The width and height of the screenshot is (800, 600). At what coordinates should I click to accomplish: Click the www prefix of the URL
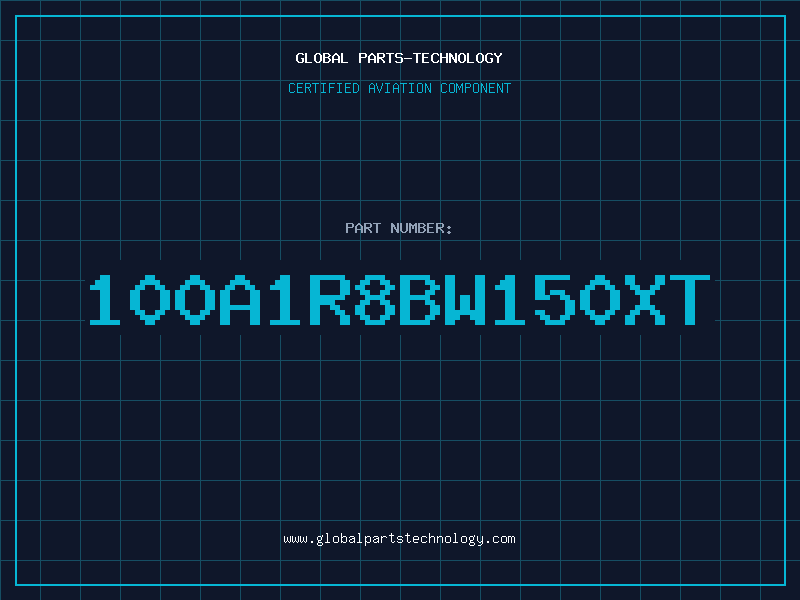295,540
